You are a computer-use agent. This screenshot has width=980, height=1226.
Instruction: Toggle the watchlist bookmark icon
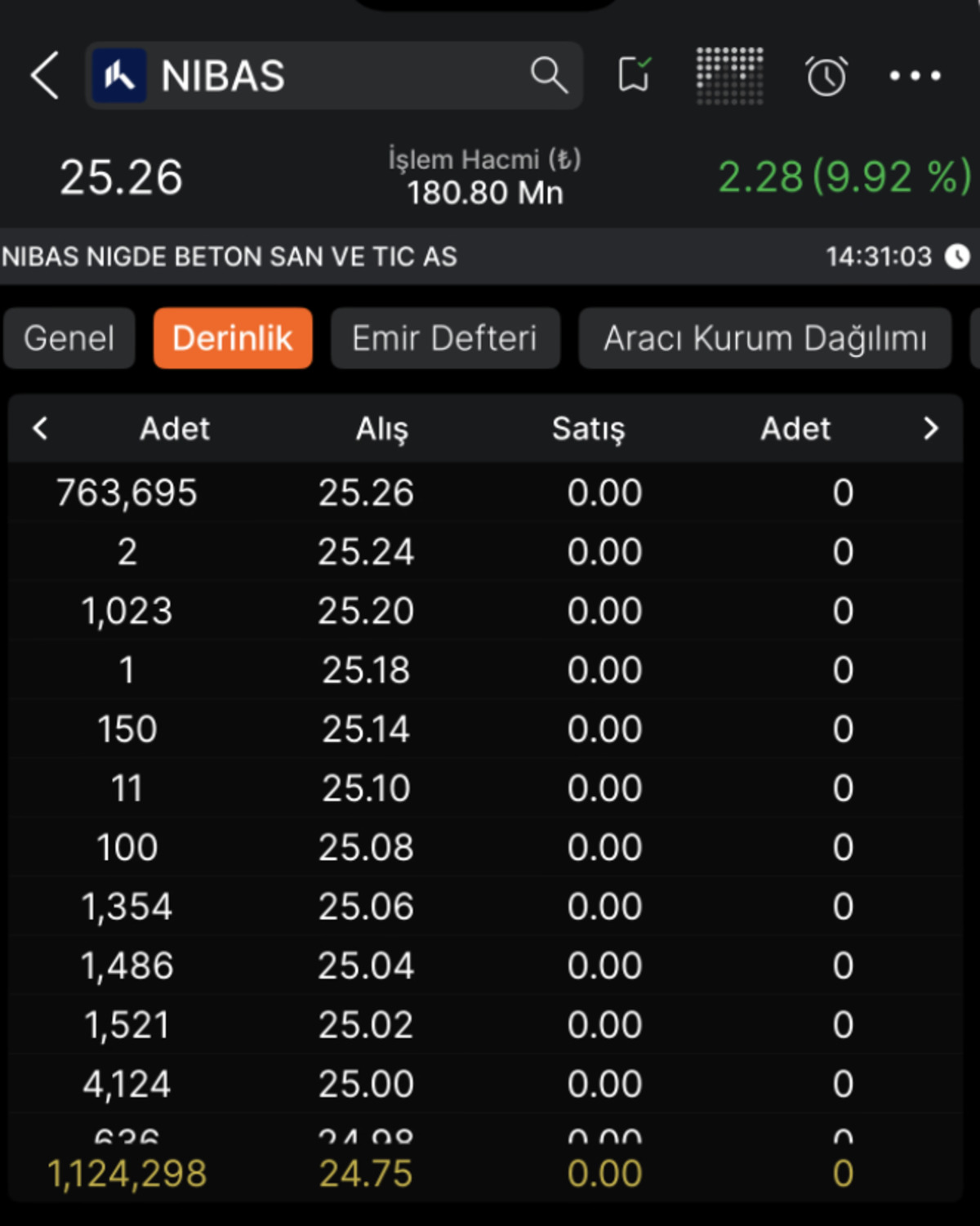[635, 75]
